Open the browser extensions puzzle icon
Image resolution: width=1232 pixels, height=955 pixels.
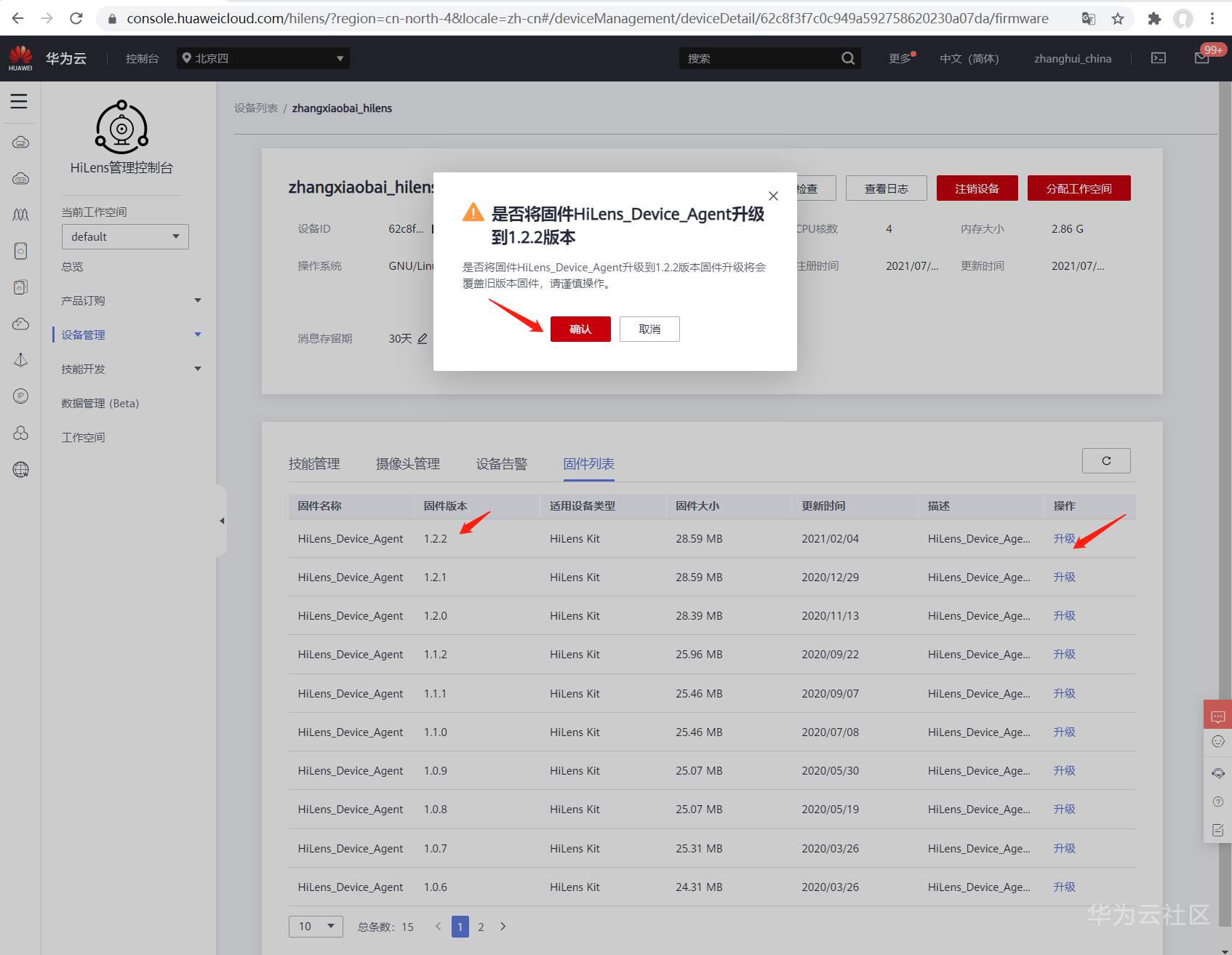pos(1154,19)
